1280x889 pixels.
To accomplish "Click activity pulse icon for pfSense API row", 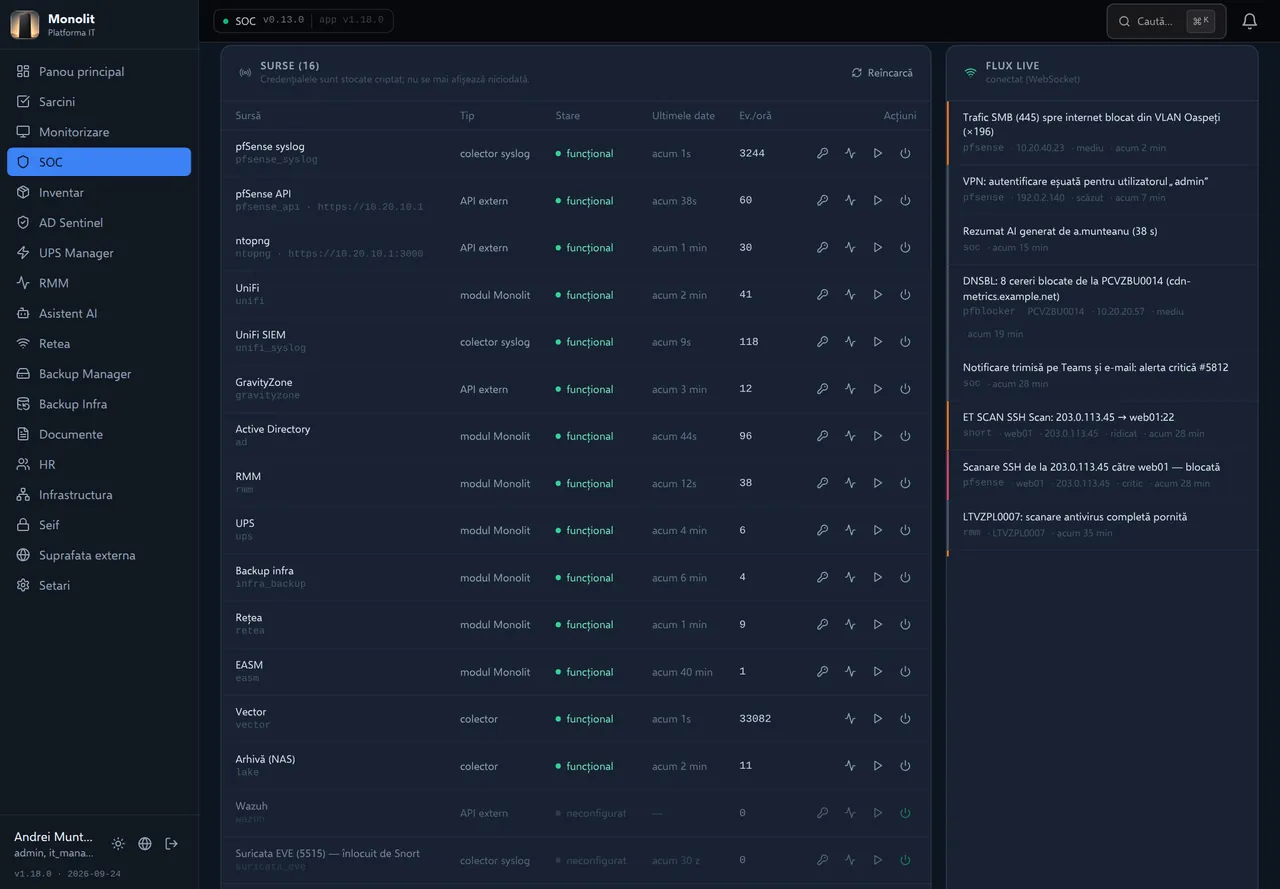I will [x=850, y=200].
